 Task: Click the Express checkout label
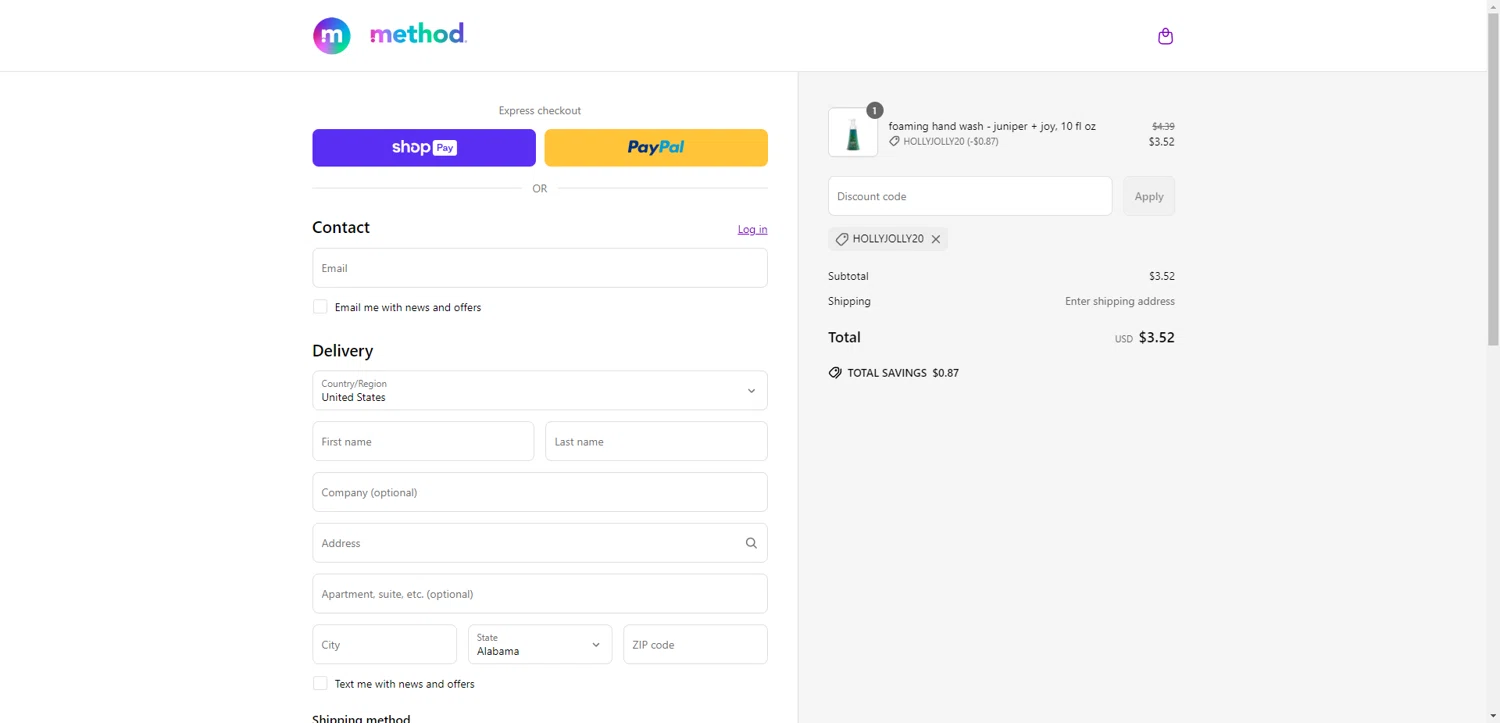[540, 111]
